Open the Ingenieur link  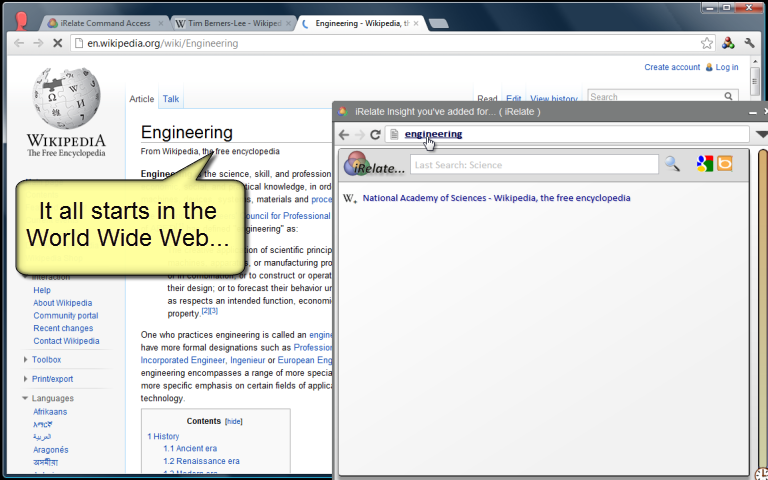pos(248,360)
